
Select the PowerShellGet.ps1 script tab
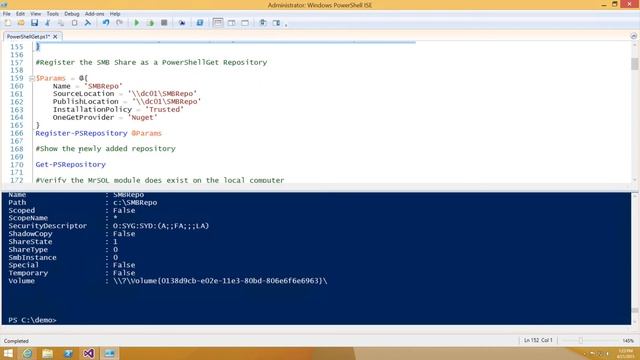[x=28, y=37]
